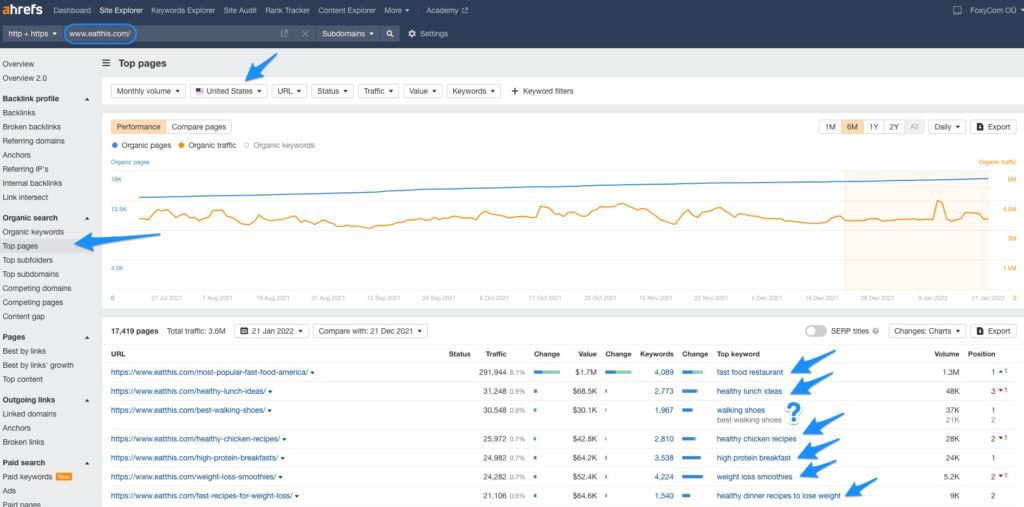Viewport: 1024px width, 507px height.
Task: Open Organic keywords report
Action: 33,232
